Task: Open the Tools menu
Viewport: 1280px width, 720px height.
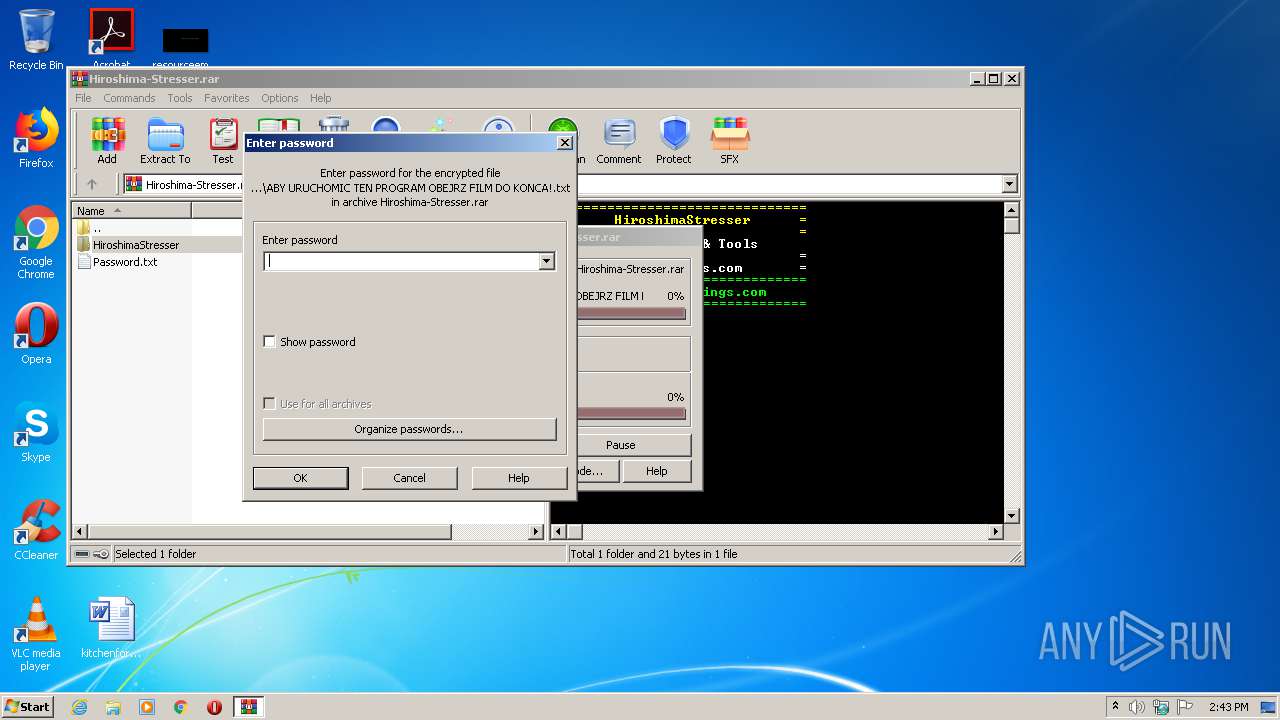Action: [x=180, y=98]
